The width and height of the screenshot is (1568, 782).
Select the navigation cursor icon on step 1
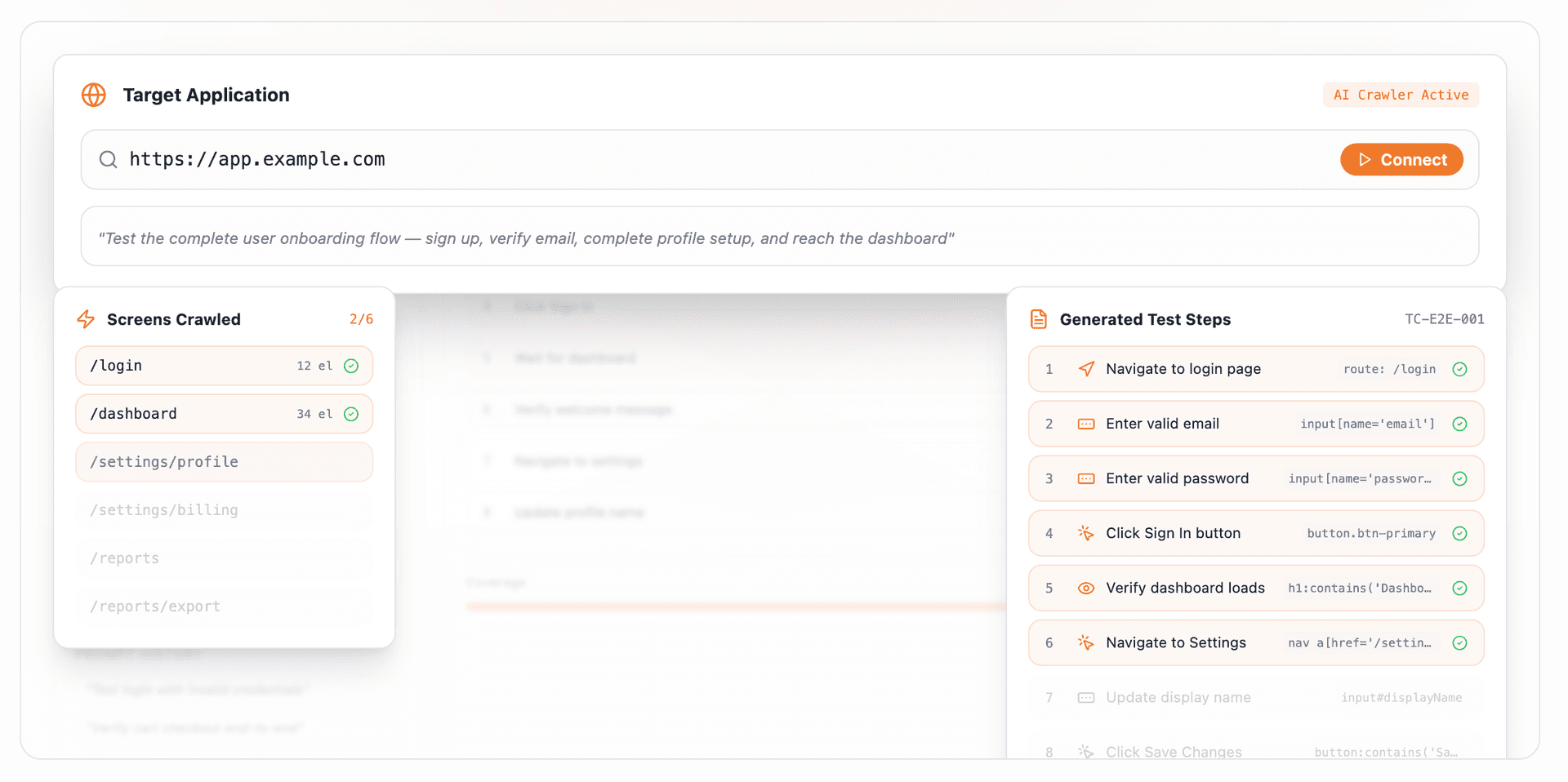[1086, 369]
